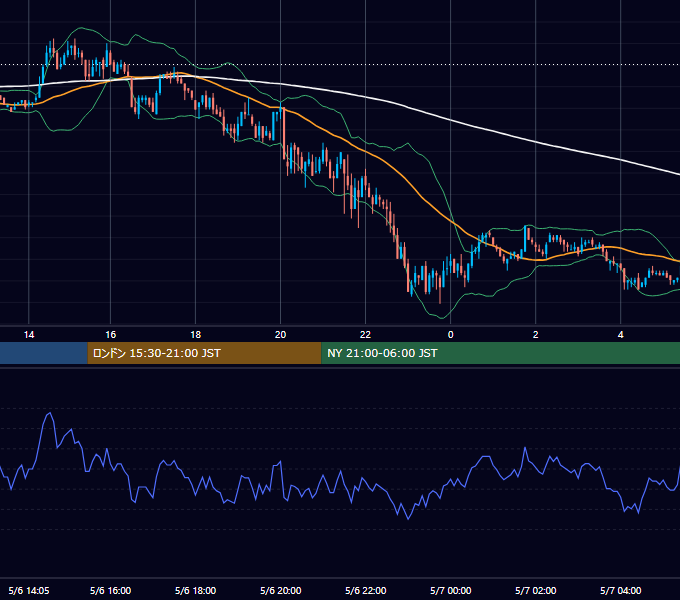This screenshot has height=600, width=680.
Task: Click the 4 hour label on the time axis
Action: 621,335
